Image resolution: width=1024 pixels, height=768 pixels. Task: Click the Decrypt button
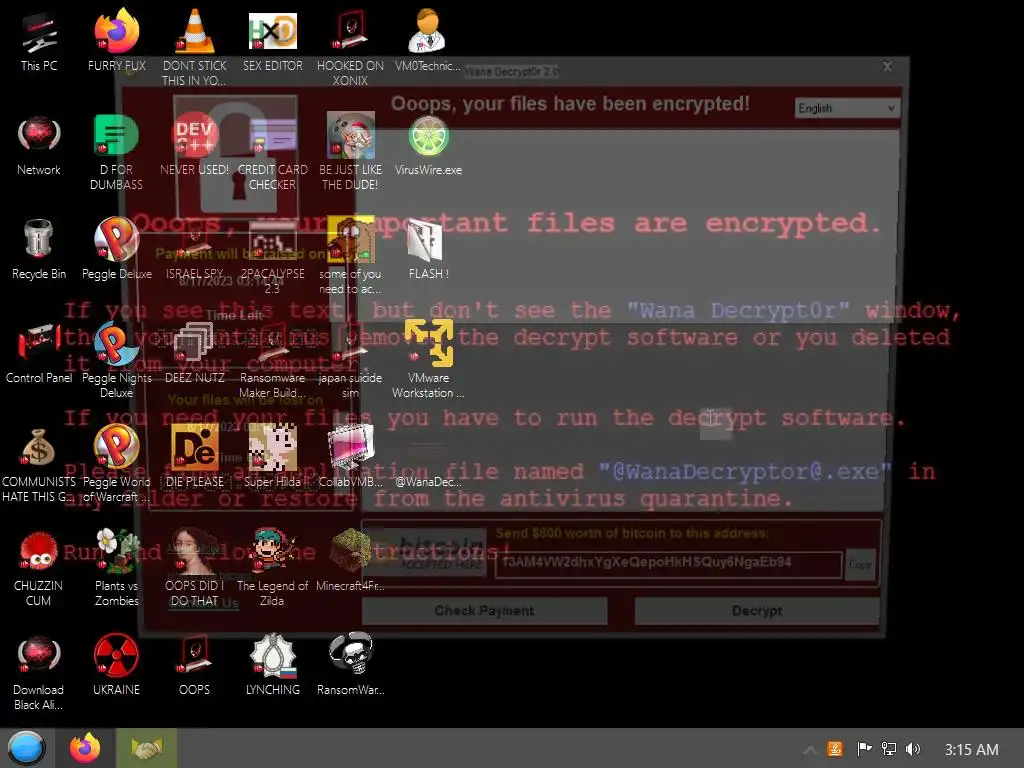tap(757, 611)
